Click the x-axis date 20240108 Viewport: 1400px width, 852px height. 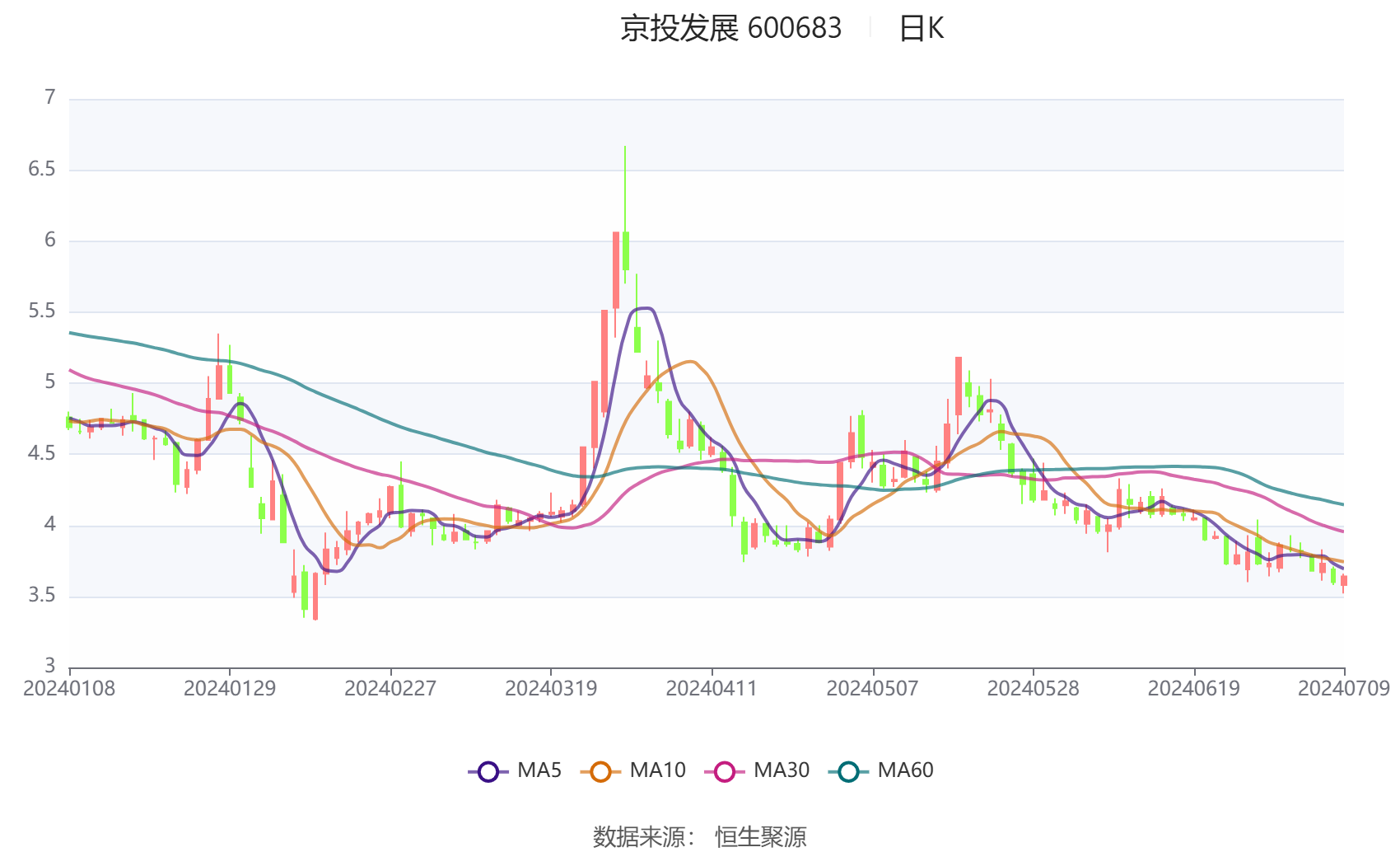point(69,689)
